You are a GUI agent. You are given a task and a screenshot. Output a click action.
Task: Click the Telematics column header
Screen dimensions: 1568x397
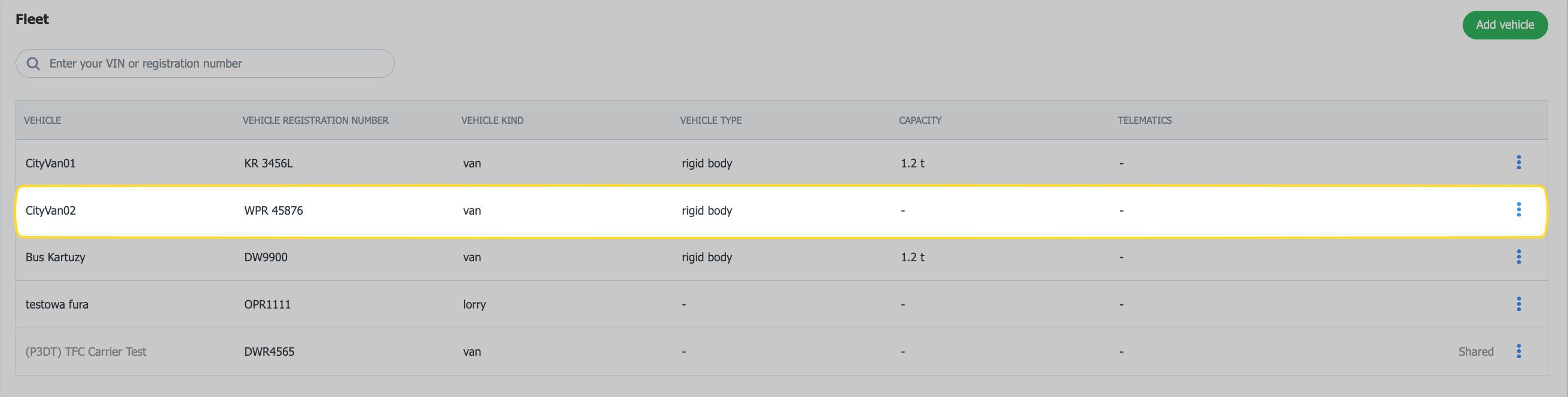[1145, 121]
